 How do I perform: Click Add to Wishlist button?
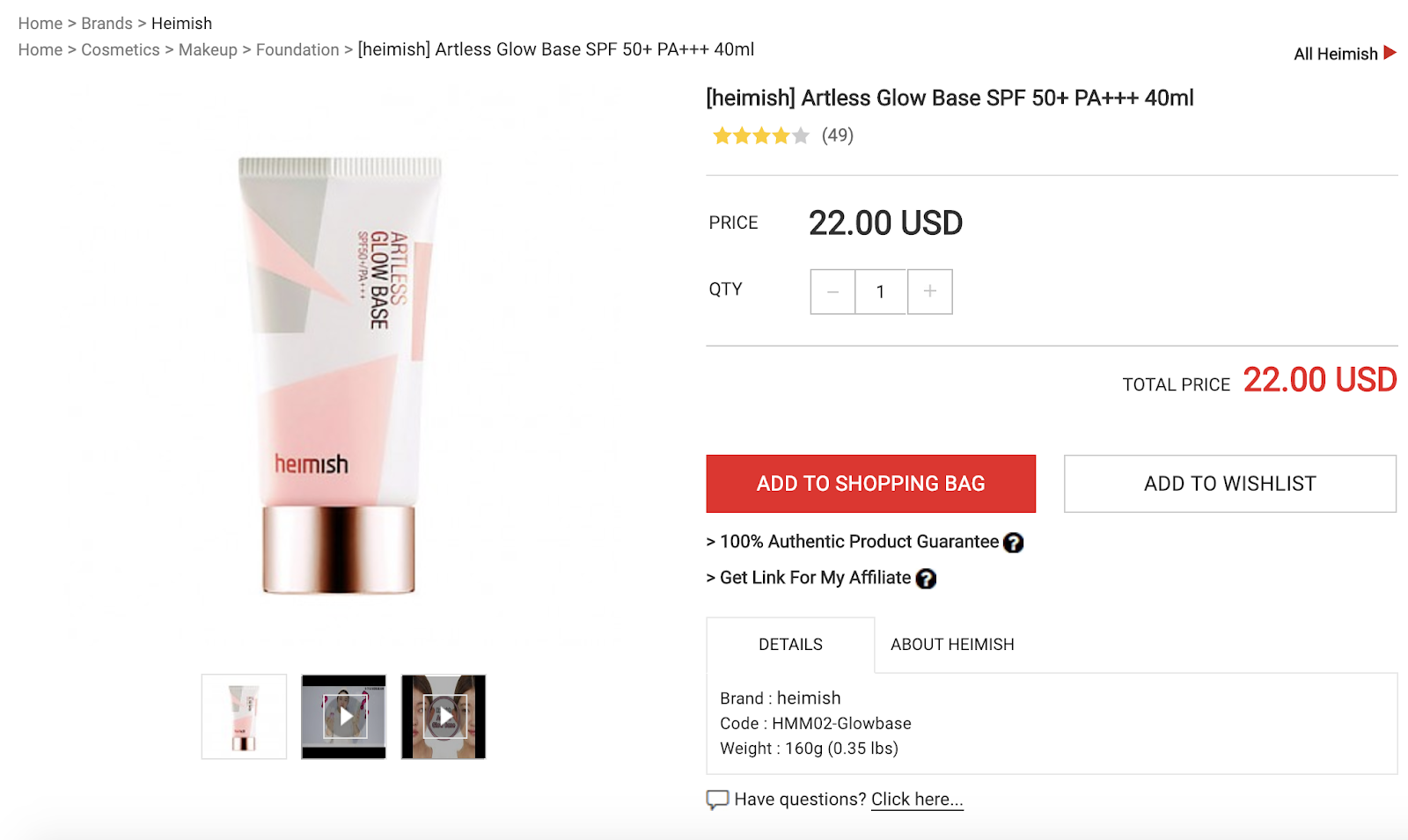pos(1229,484)
